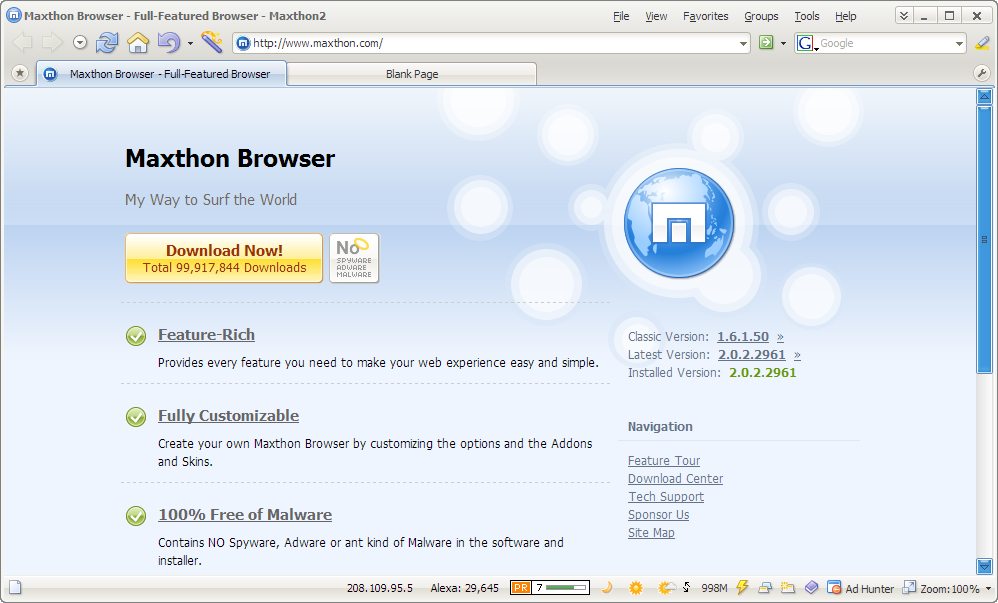Click the Download Now button
998x603 pixels.
[x=223, y=258]
